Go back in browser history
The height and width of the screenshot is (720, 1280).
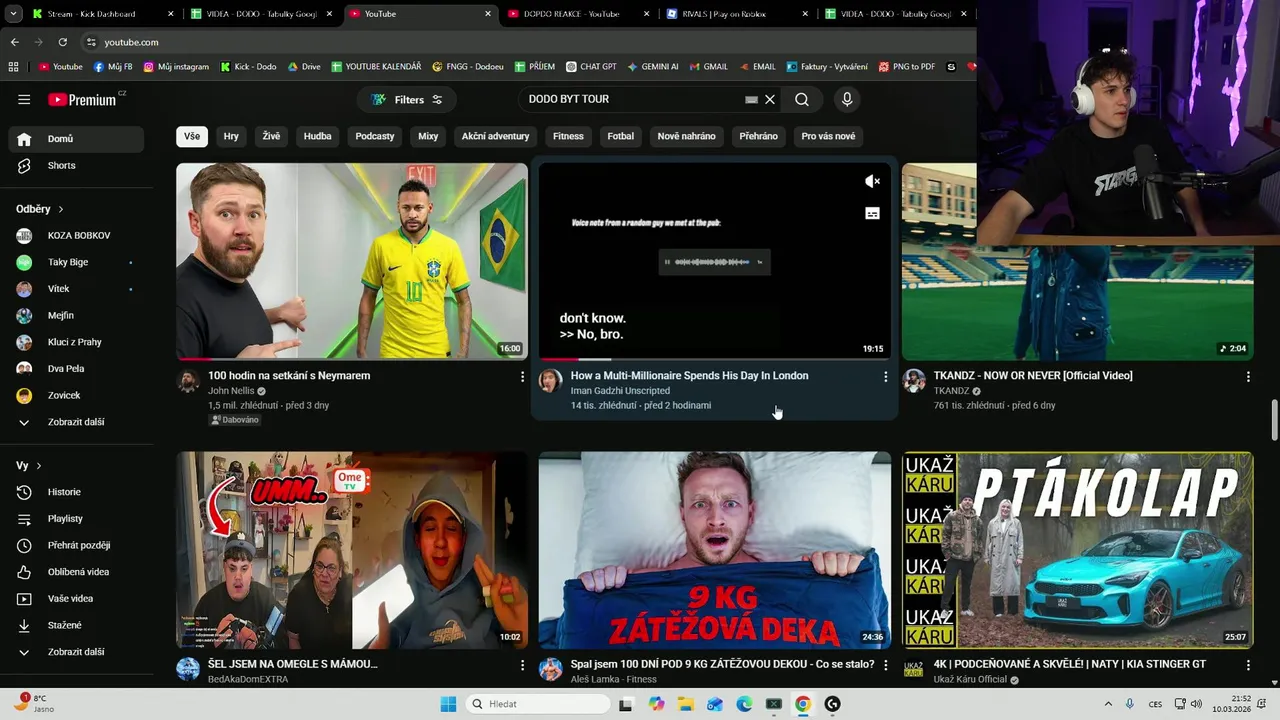coord(14,42)
